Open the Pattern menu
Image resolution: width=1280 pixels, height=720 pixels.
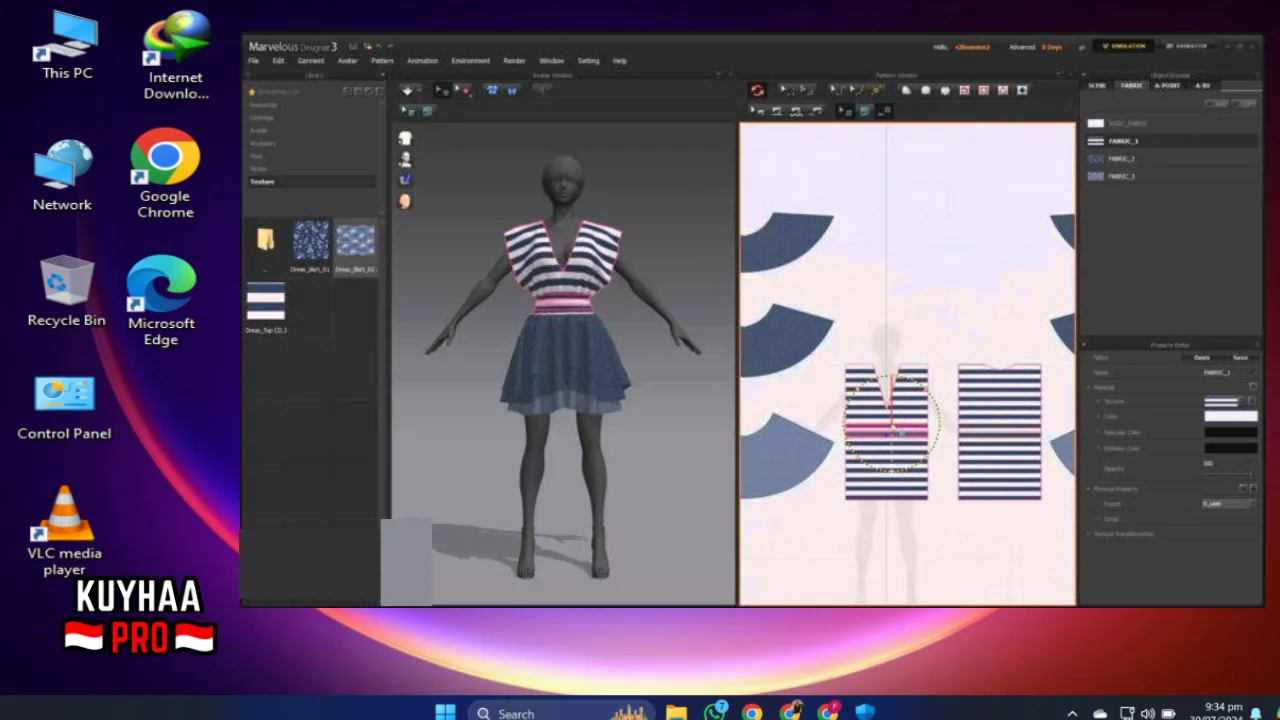[x=382, y=61]
